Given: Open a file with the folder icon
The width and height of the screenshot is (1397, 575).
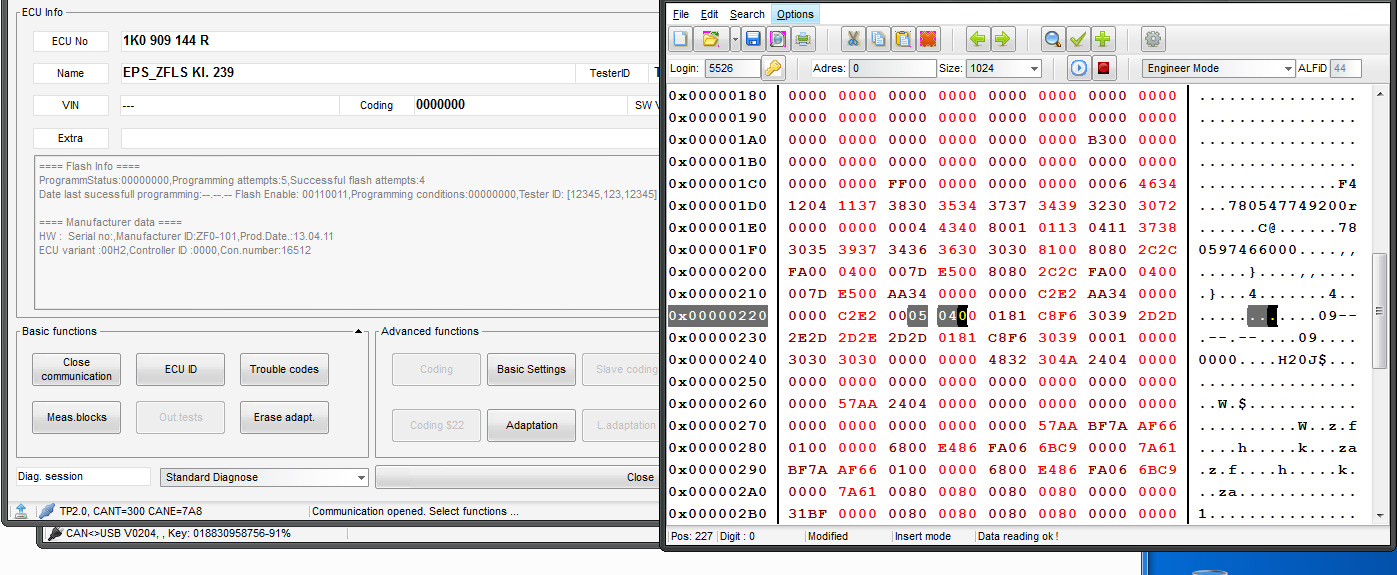Looking at the screenshot, I should 710,39.
